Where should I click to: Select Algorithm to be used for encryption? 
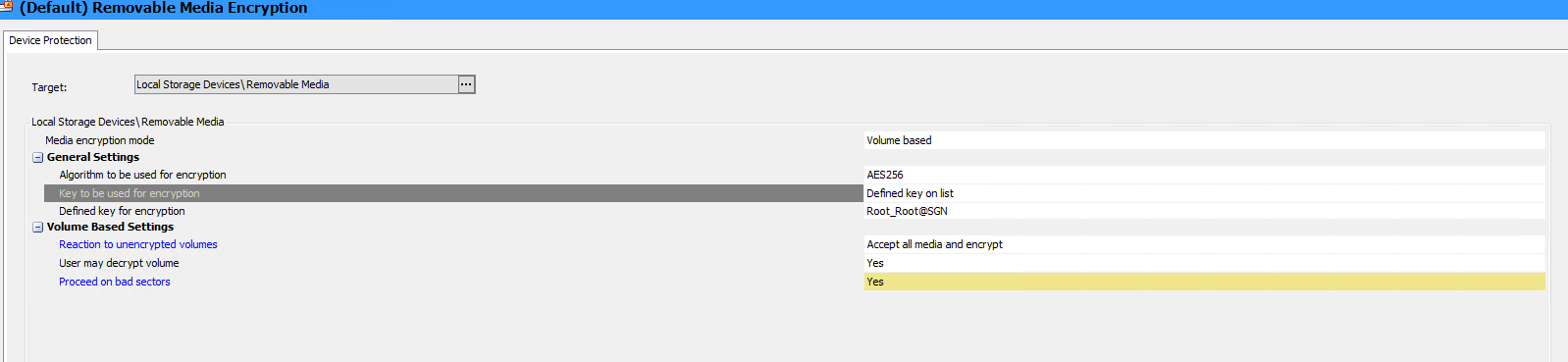coord(453,175)
